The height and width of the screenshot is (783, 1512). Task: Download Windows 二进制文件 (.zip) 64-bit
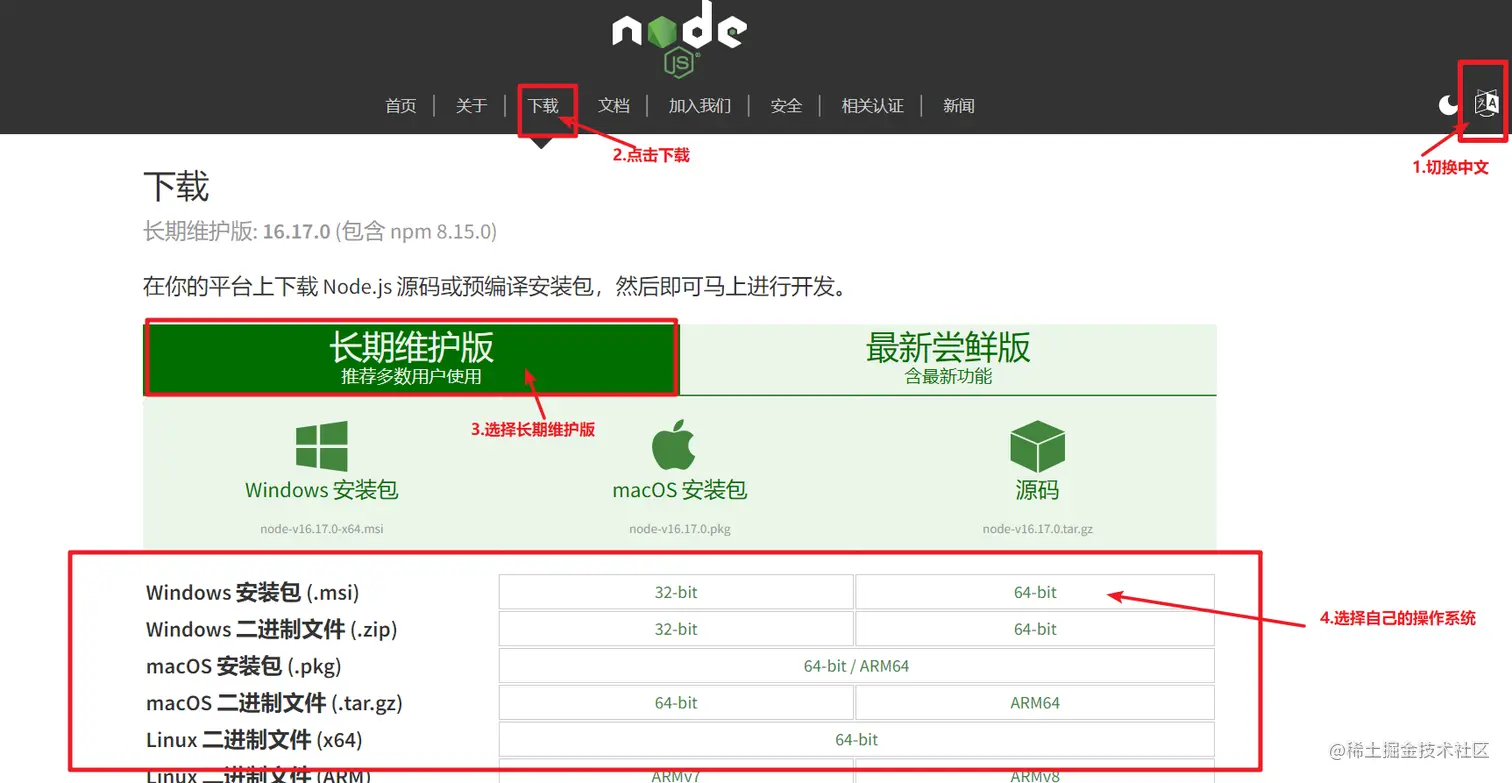(1035, 629)
